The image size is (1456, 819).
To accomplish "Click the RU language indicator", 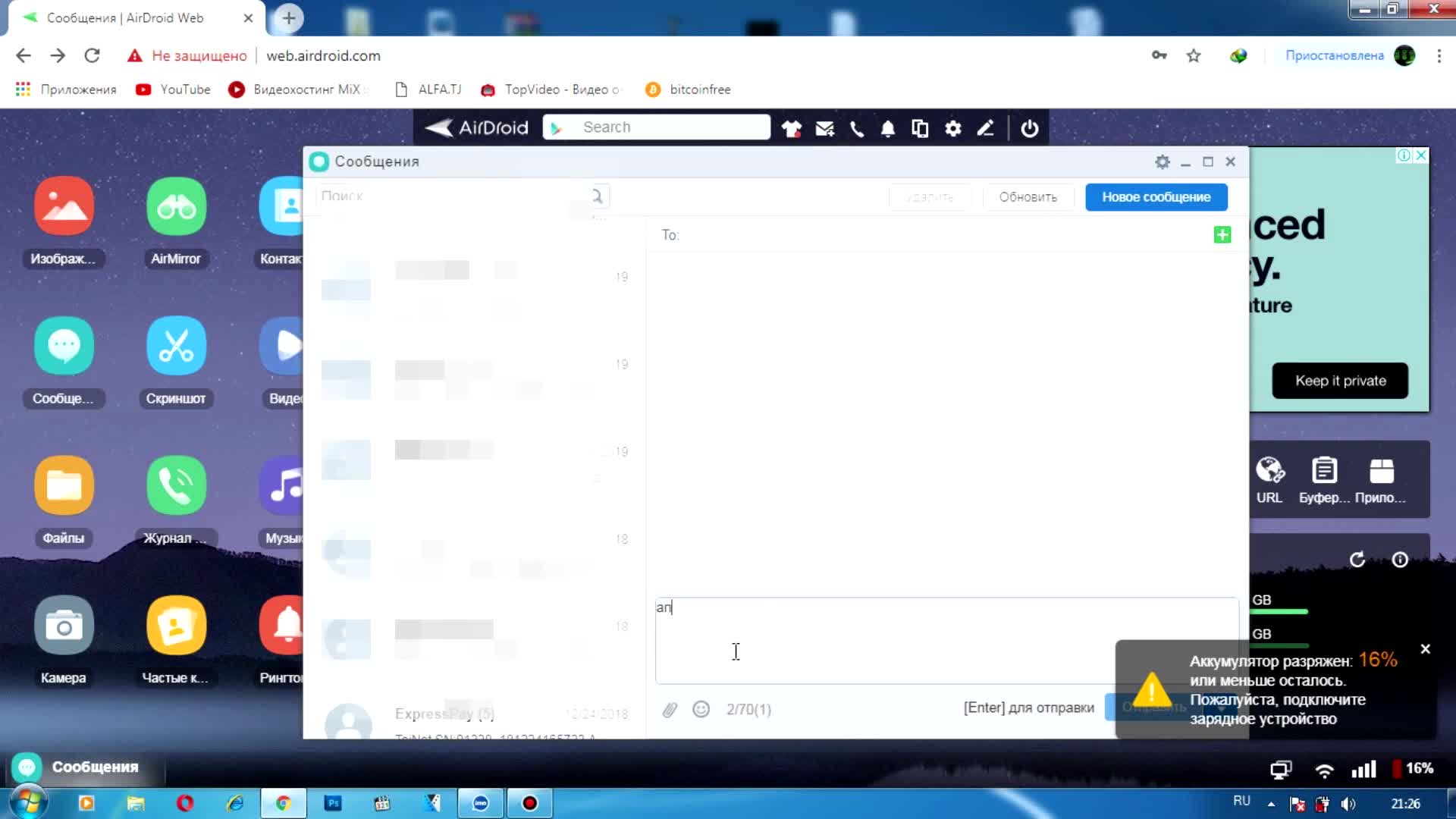I will (1241, 801).
